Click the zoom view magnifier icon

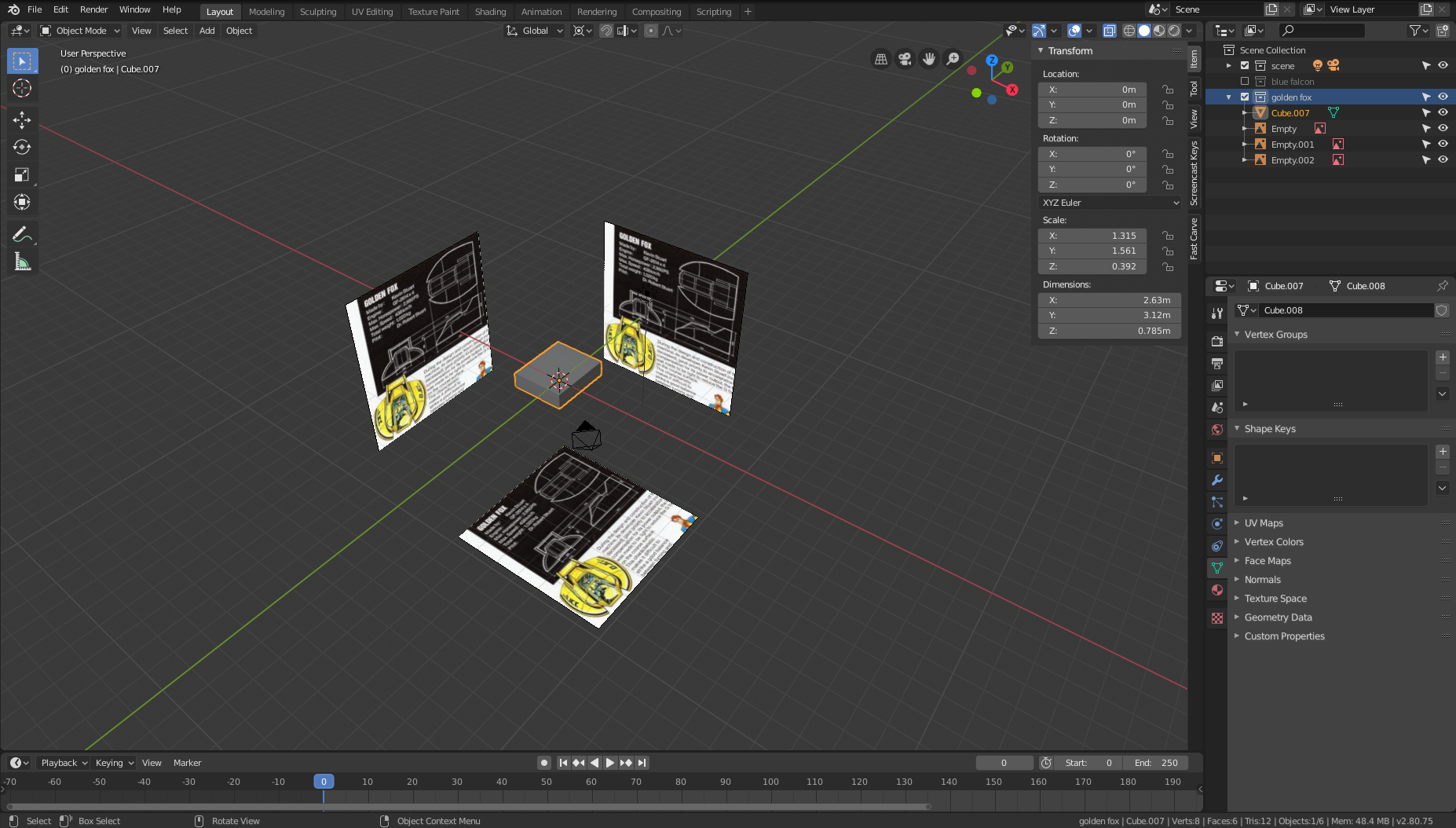pyautogui.click(x=953, y=59)
